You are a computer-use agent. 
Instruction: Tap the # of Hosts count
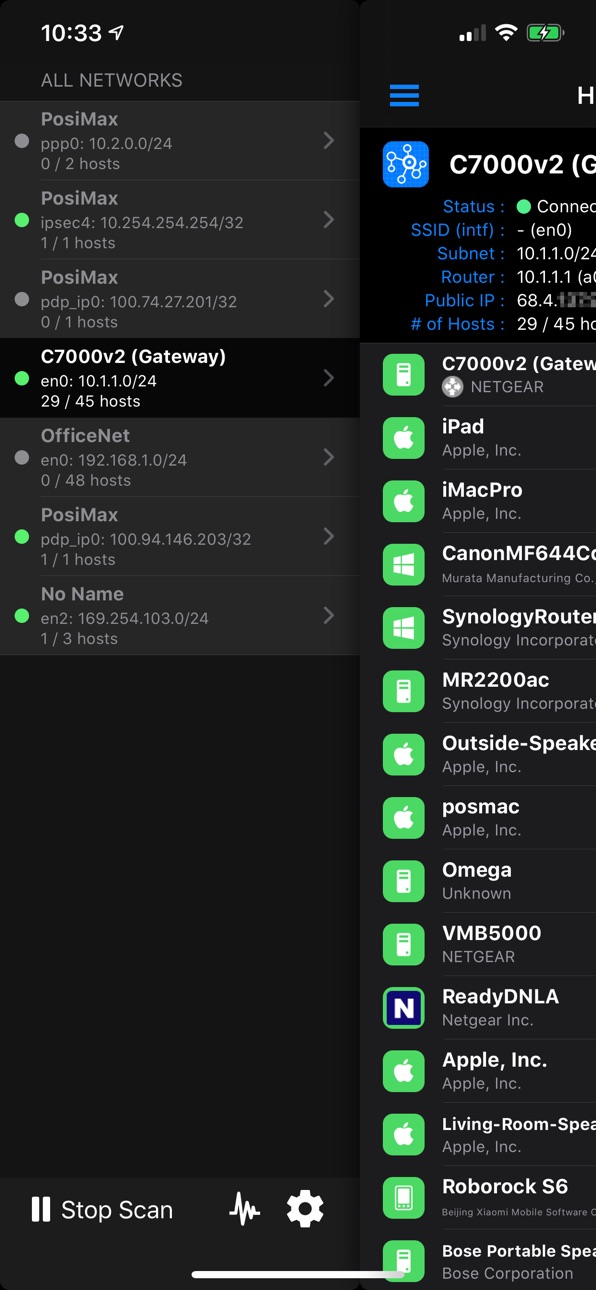click(556, 324)
